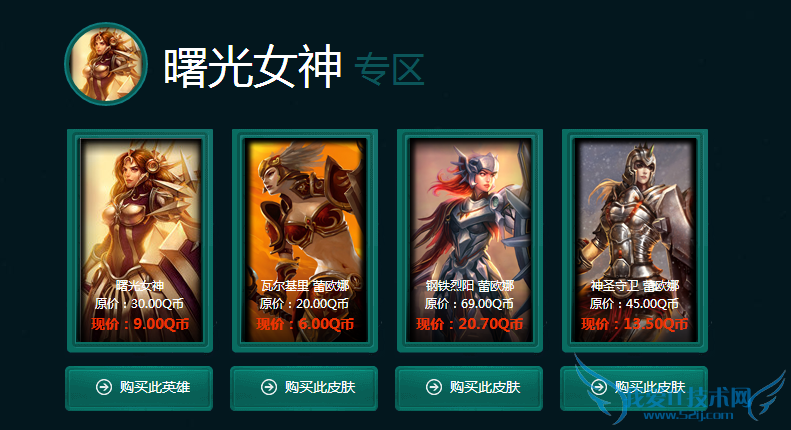
Task: Open the 曙光女神 base hero card image
Action: coord(140,240)
